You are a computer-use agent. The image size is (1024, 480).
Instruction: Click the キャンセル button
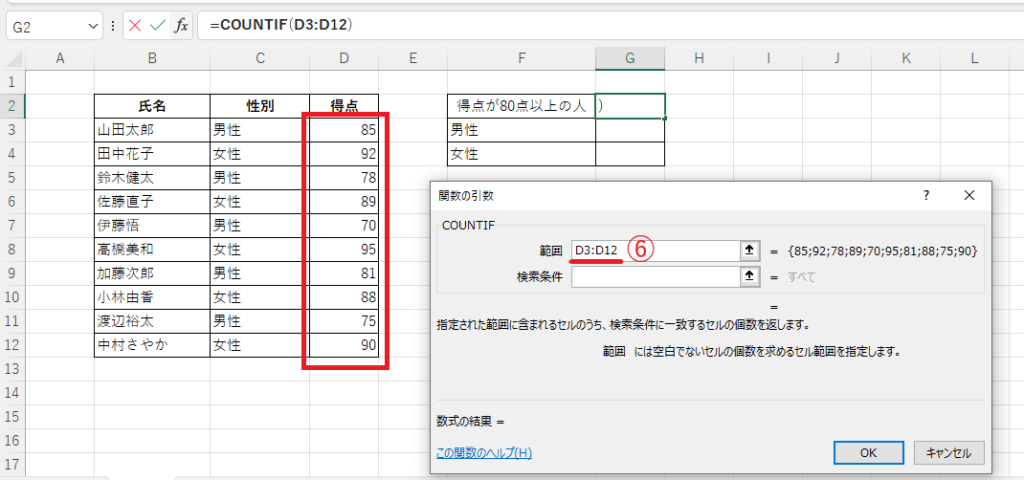click(948, 453)
